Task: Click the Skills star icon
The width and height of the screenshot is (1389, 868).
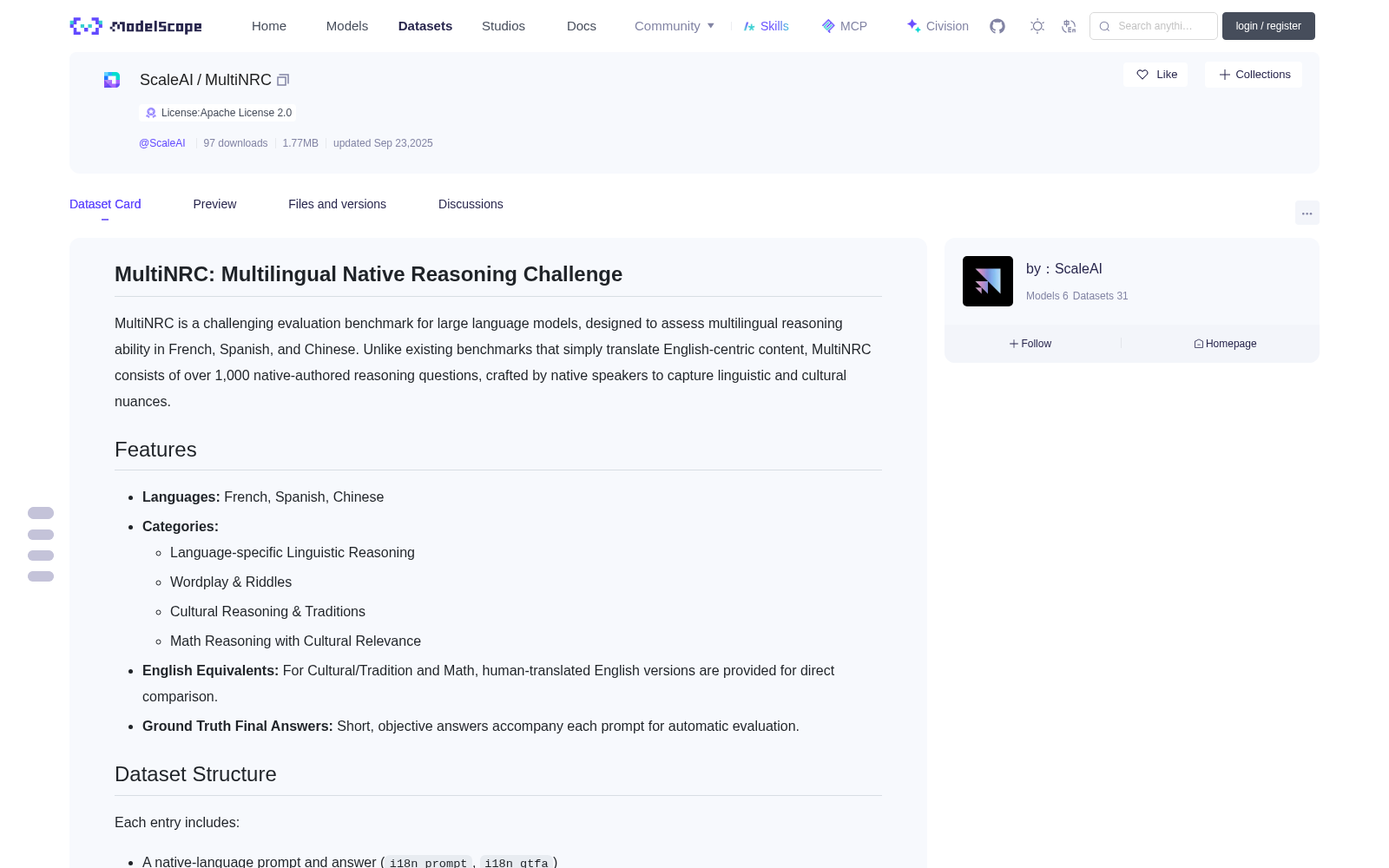Action: coord(749,26)
